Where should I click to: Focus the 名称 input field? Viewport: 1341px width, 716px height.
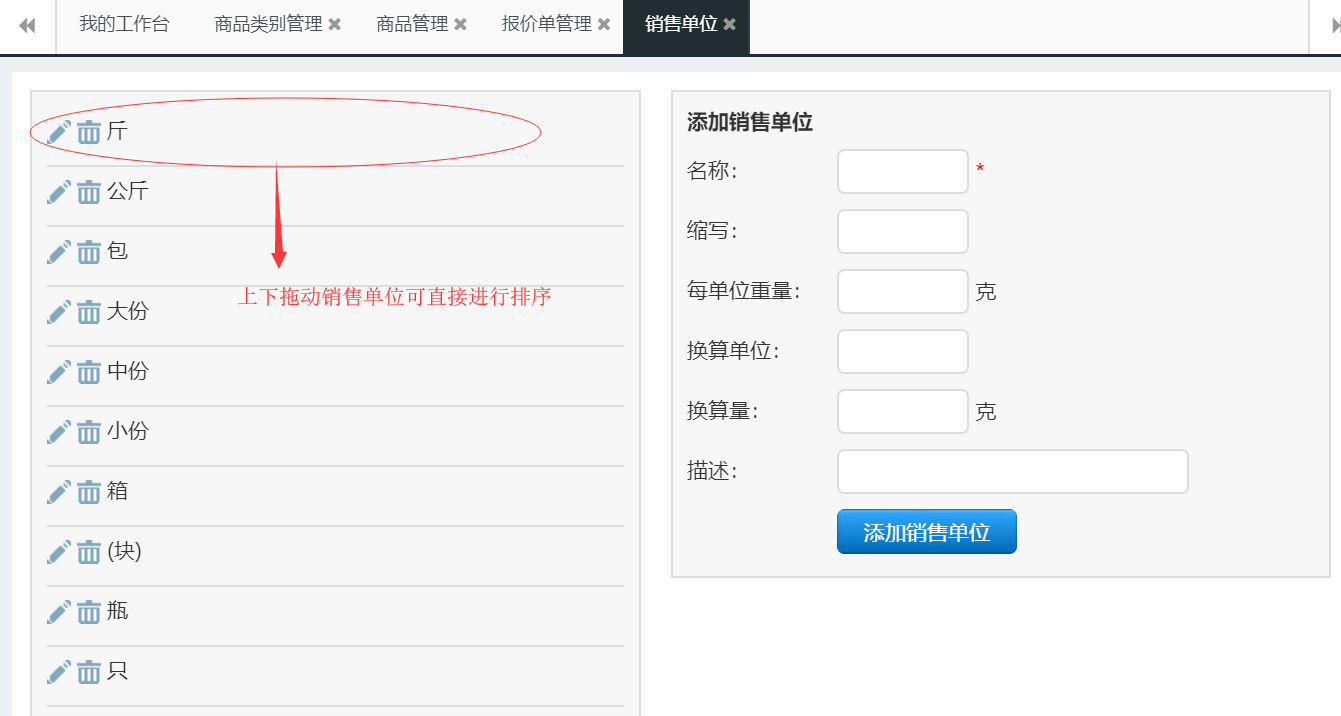[902, 171]
